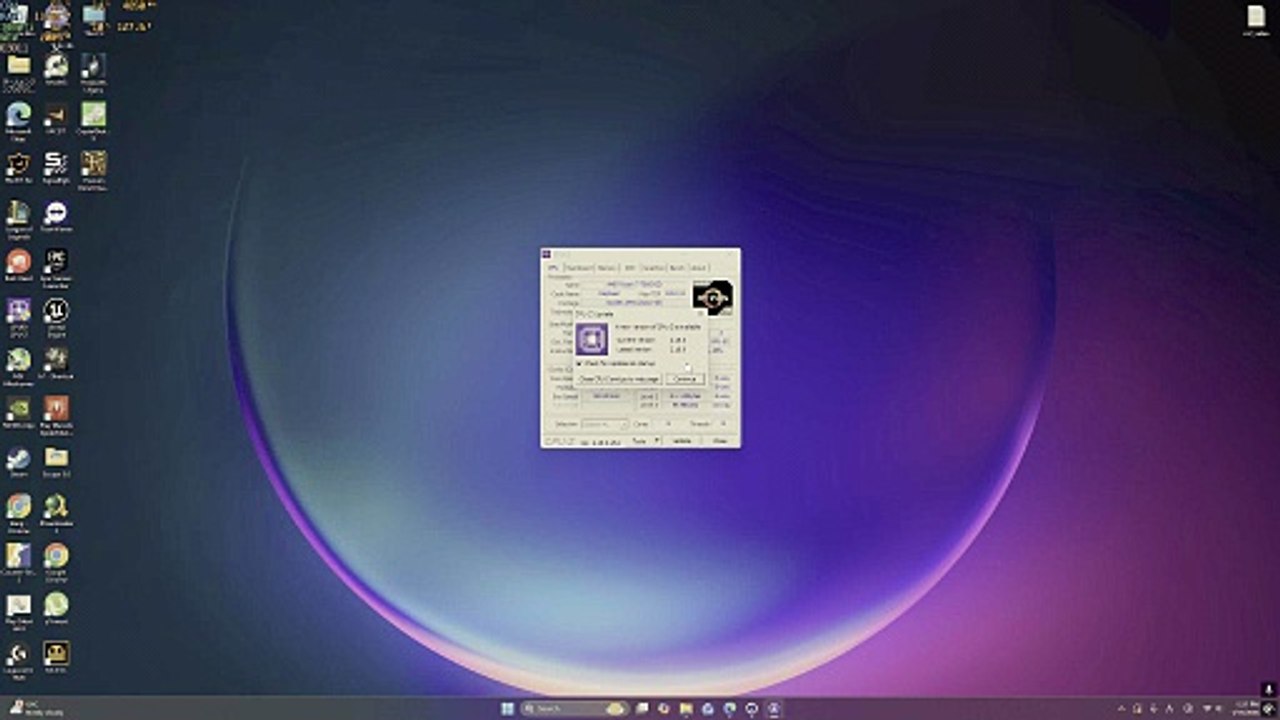The width and height of the screenshot is (1280, 720).
Task: Click Continue in the CPU-Z update dialog
Action: tap(685, 379)
